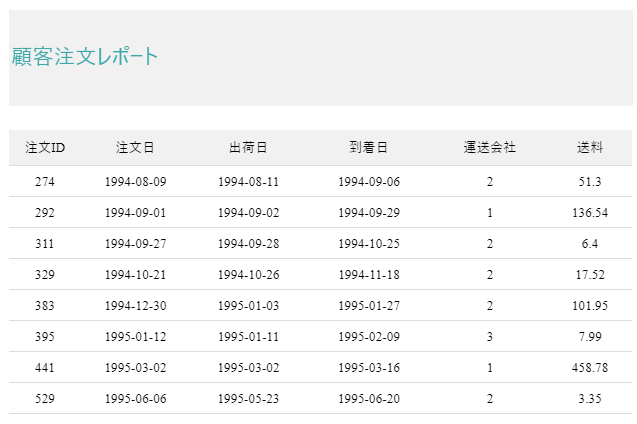Click arrival date 1995-01-27
The width and height of the screenshot is (637, 424).
click(x=368, y=306)
